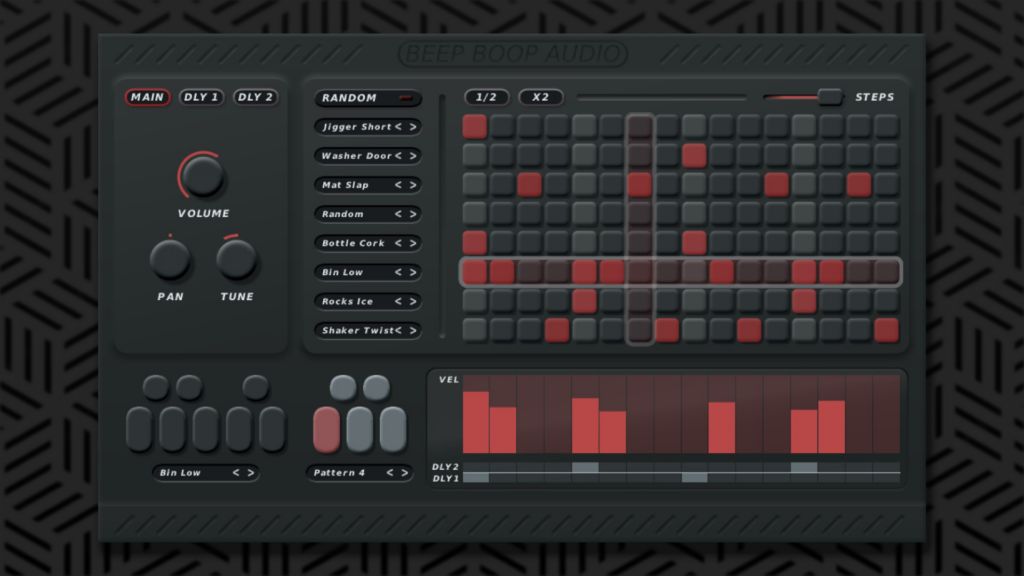Click the first dark sample pad
Viewport: 1024px width, 576px height.
[139, 429]
